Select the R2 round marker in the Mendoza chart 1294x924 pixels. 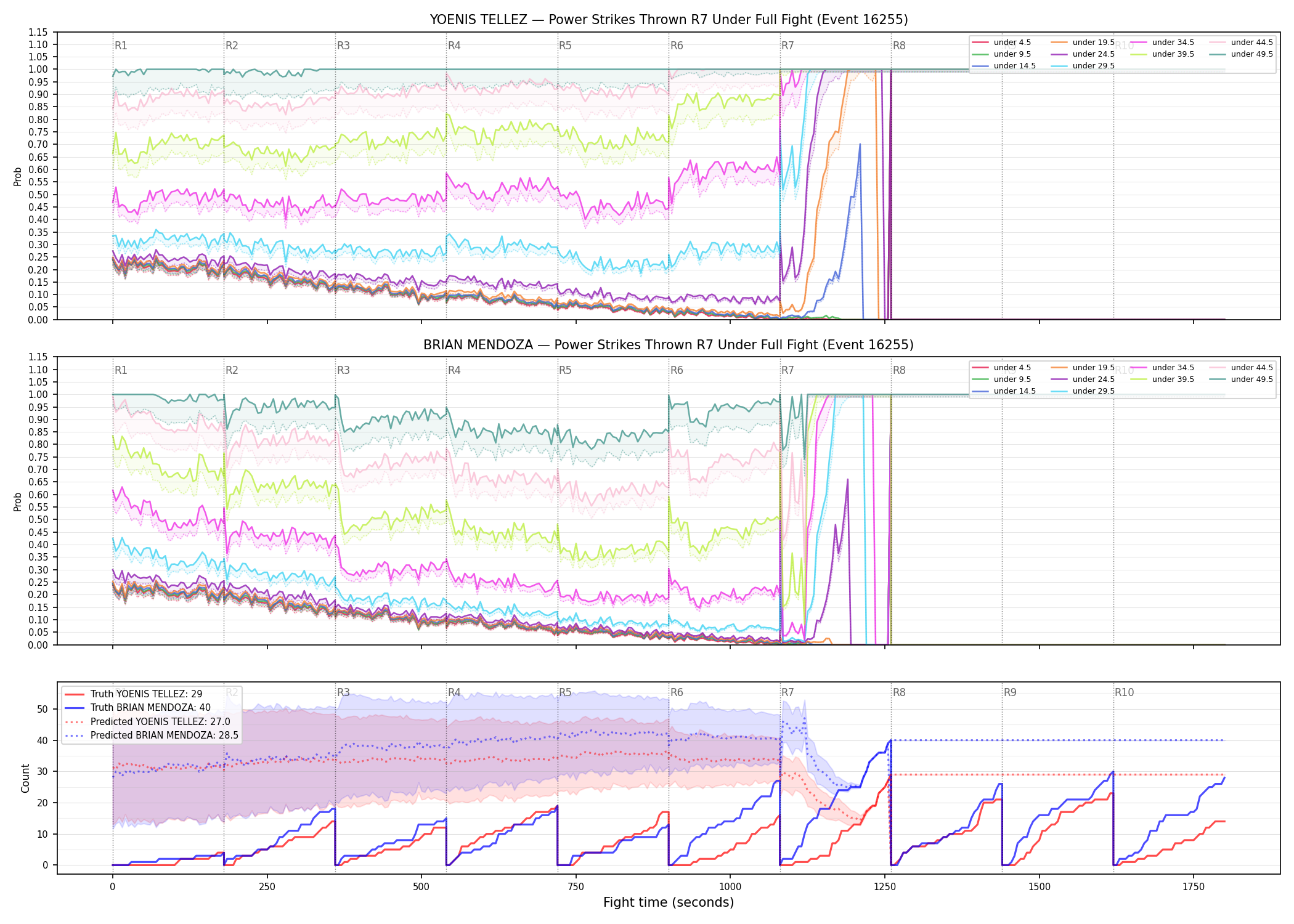(x=232, y=370)
